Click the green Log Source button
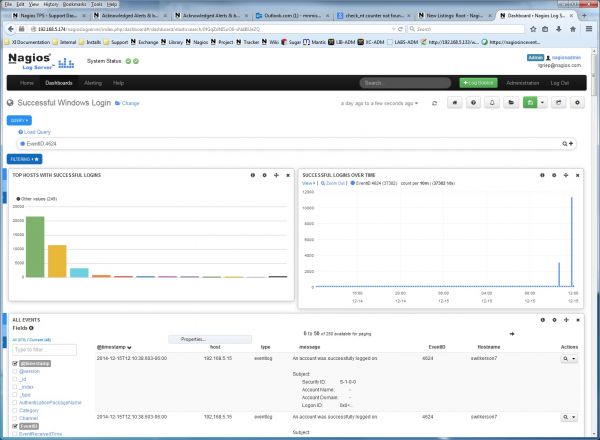The width and height of the screenshot is (600, 440). [x=480, y=82]
